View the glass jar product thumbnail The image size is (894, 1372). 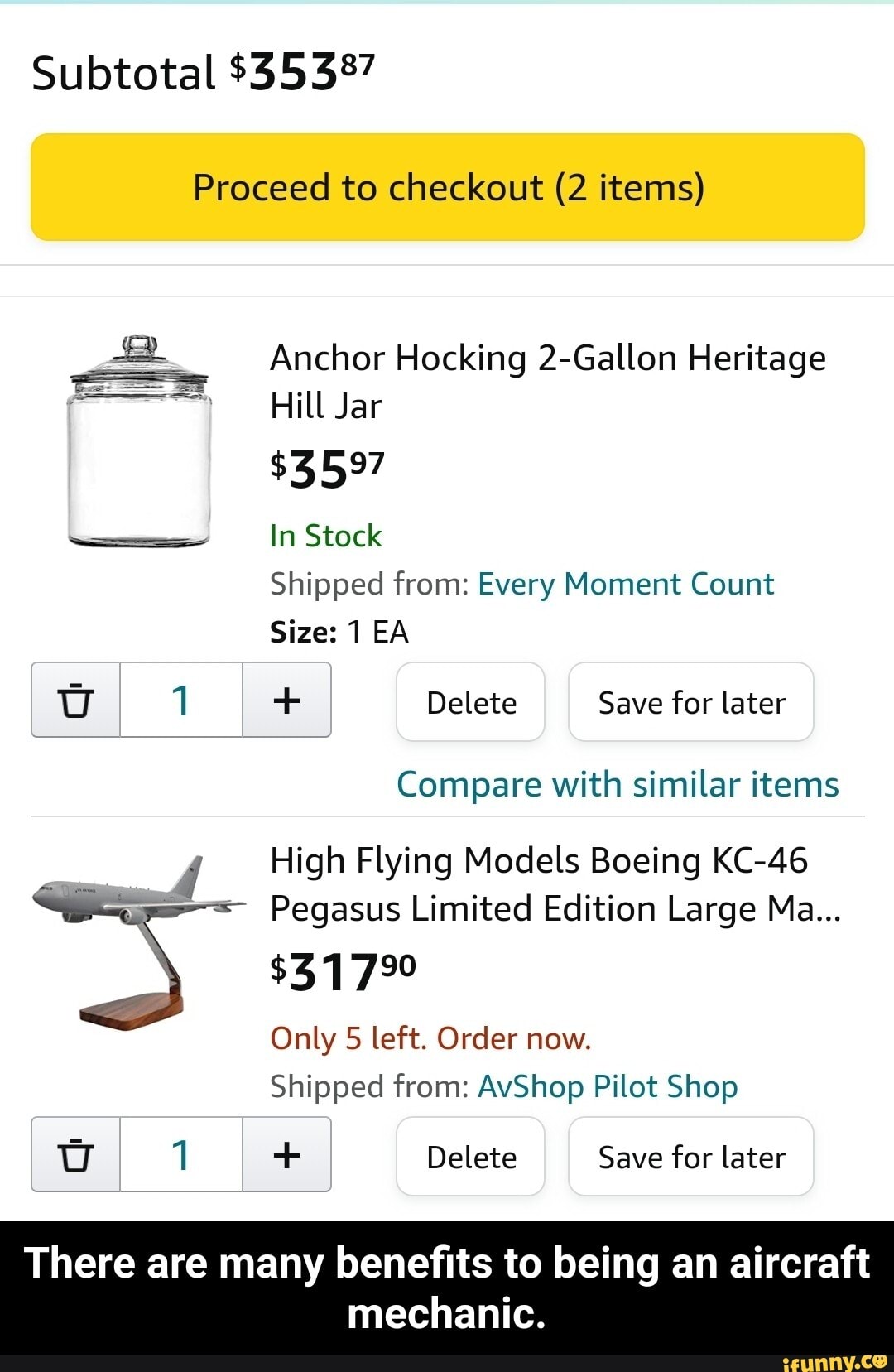(139, 441)
